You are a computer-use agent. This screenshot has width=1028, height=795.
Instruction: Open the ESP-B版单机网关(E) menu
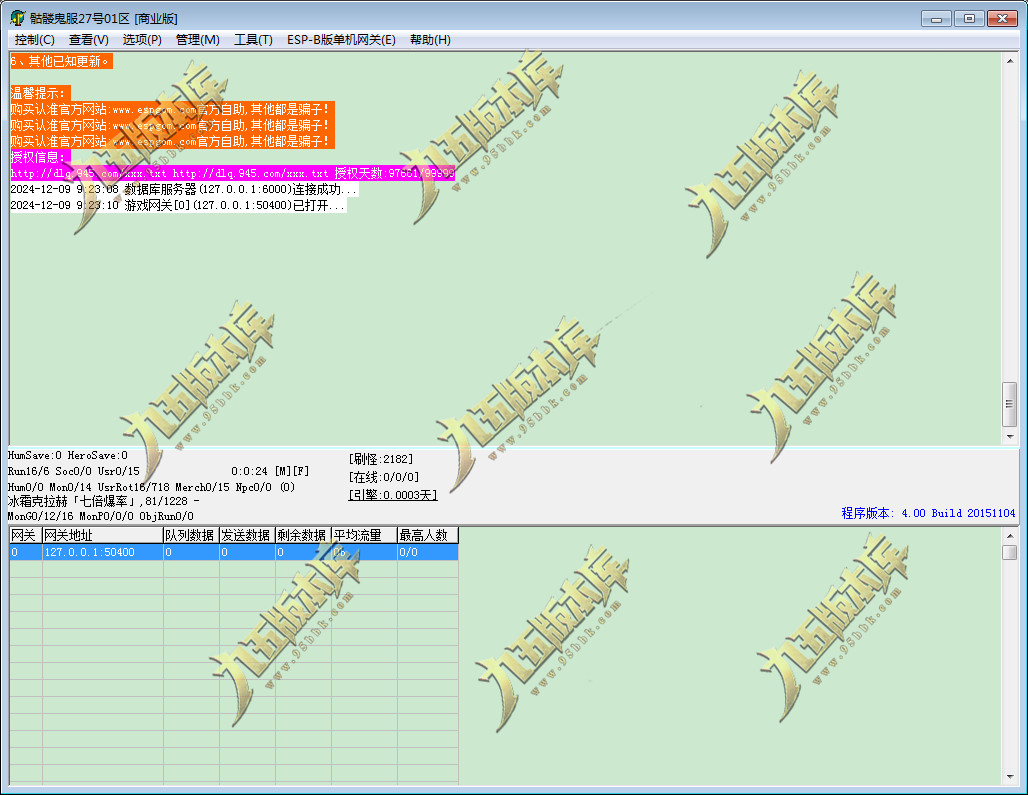[341, 40]
